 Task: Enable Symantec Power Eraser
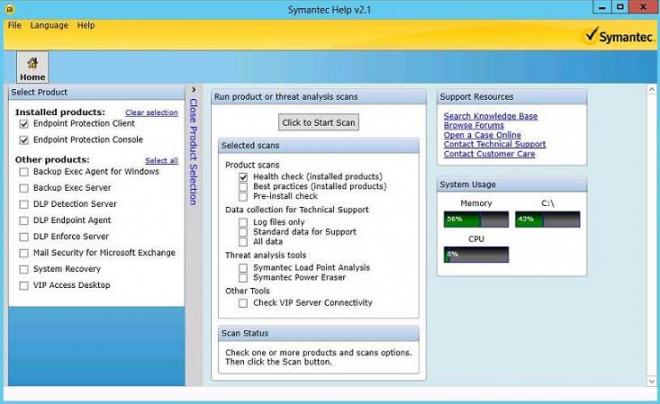pyautogui.click(x=243, y=278)
